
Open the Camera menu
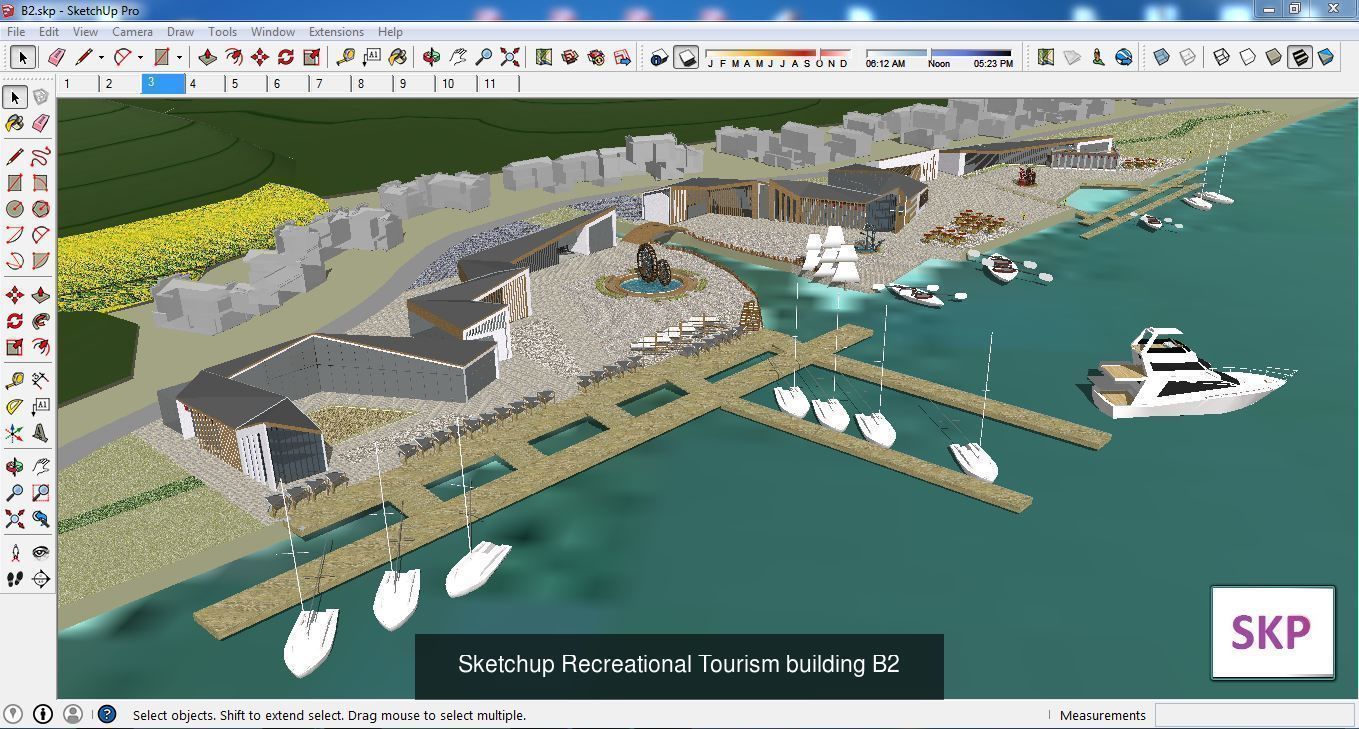(132, 32)
